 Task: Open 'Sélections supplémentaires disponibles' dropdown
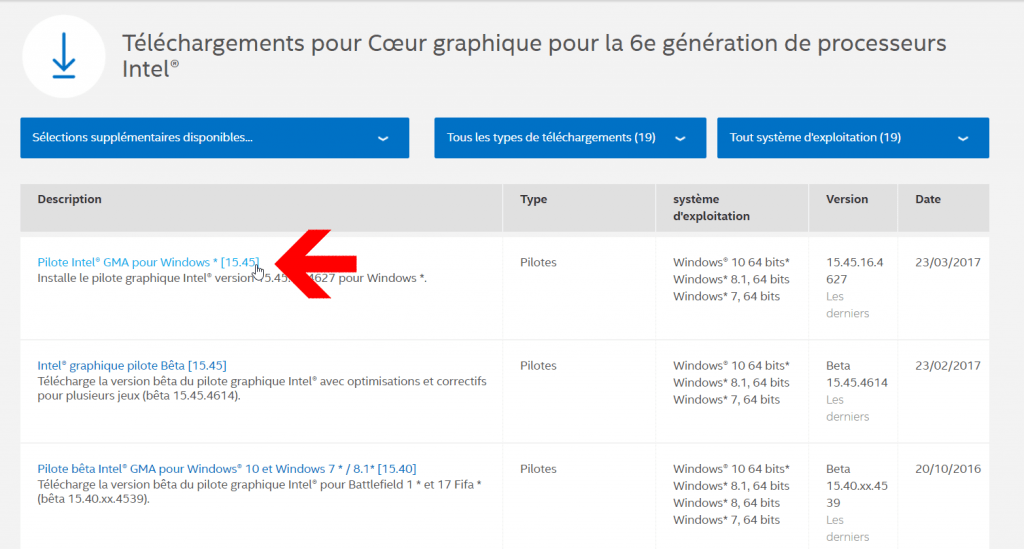point(214,138)
